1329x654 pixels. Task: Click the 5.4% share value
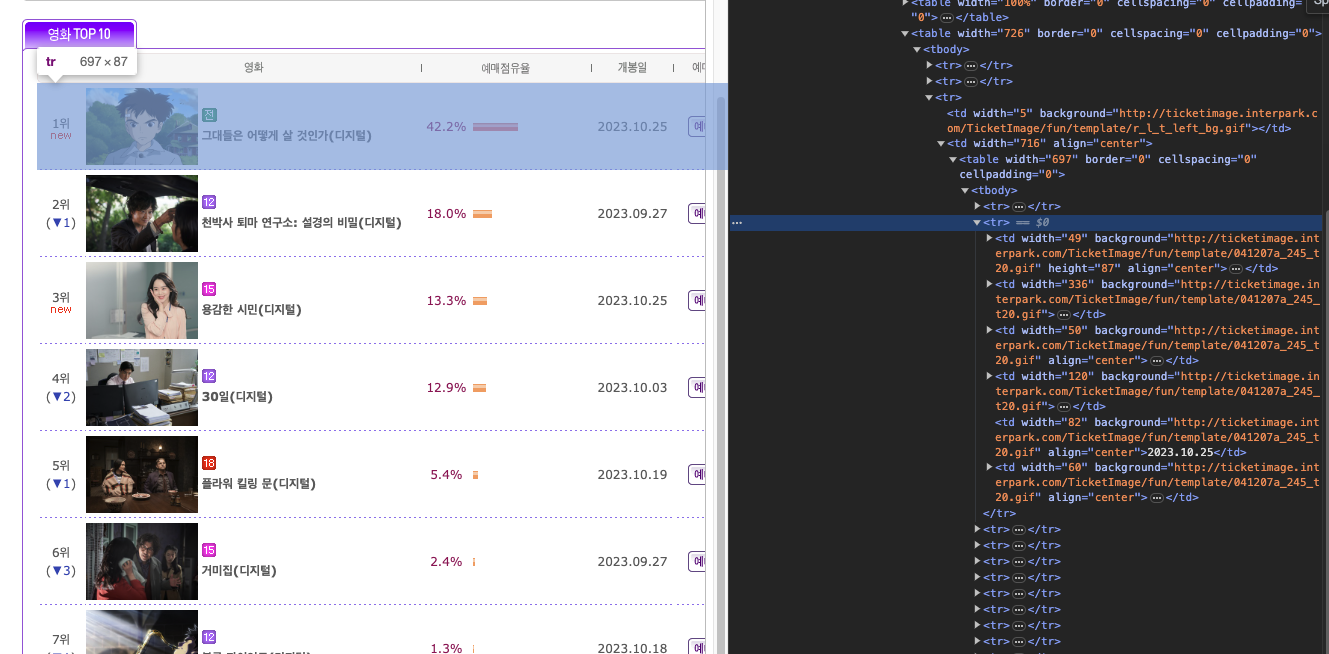point(446,475)
